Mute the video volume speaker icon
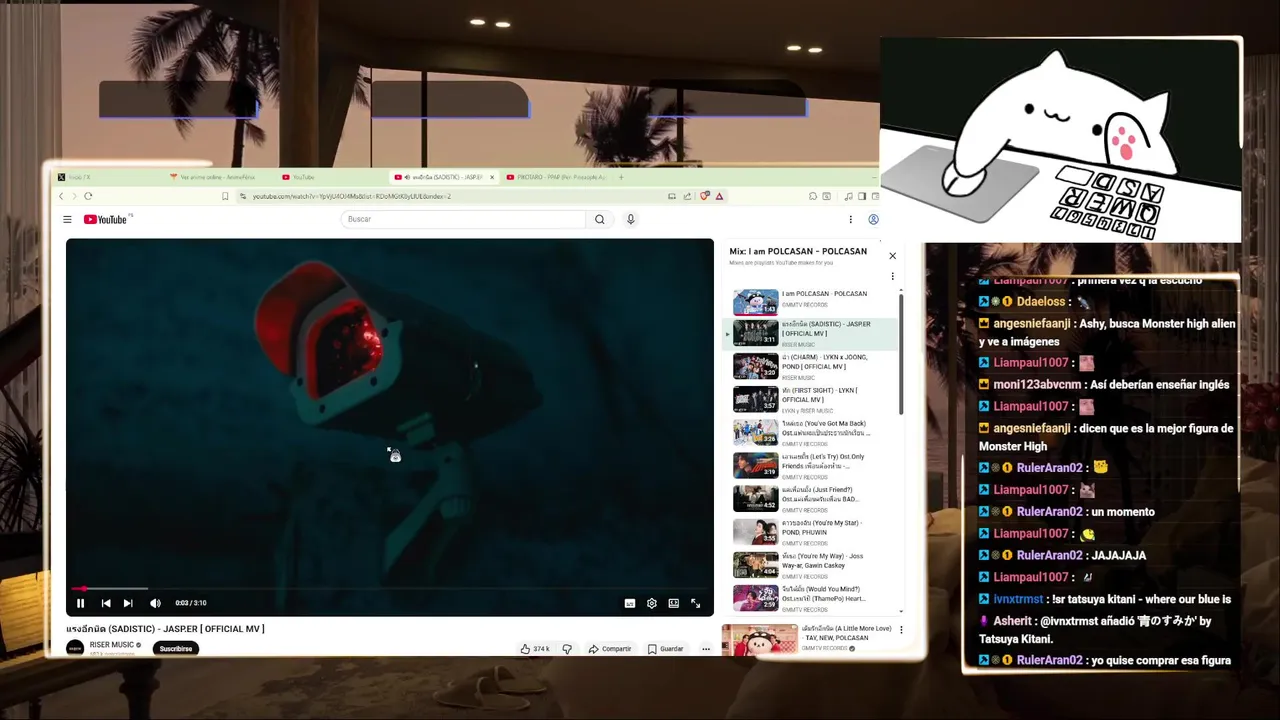The height and width of the screenshot is (720, 1280). click(x=155, y=603)
